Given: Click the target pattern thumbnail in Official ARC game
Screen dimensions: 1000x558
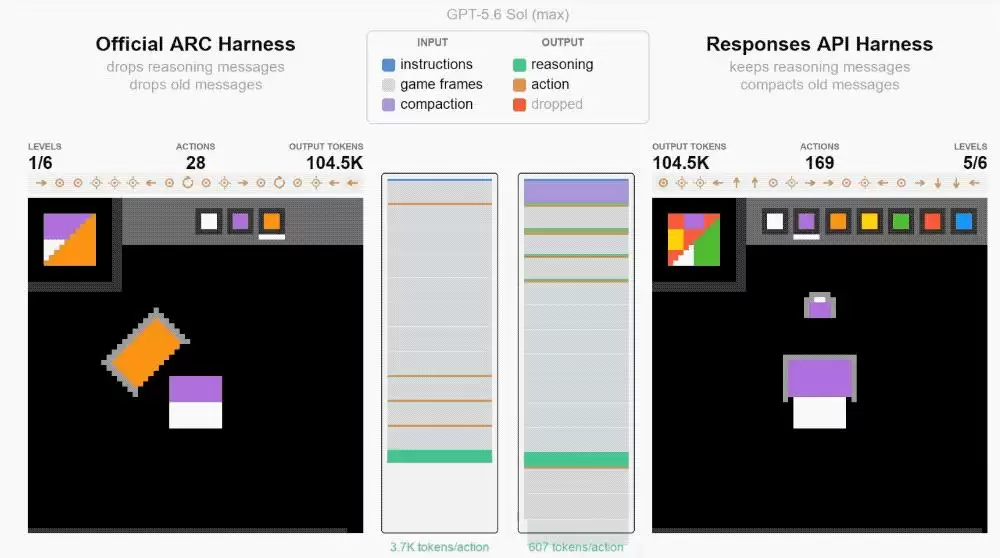Looking at the screenshot, I should click(x=70, y=239).
